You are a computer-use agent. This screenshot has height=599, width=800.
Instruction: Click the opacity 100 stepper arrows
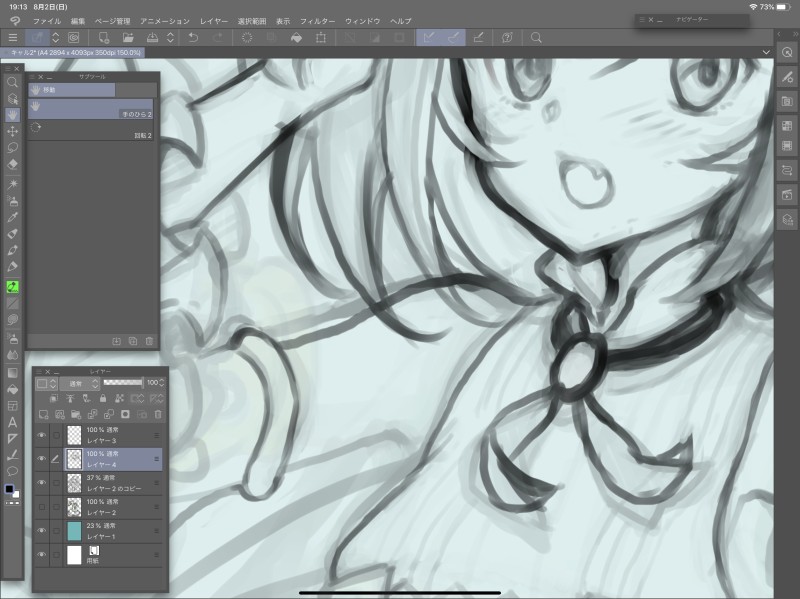pos(162,382)
